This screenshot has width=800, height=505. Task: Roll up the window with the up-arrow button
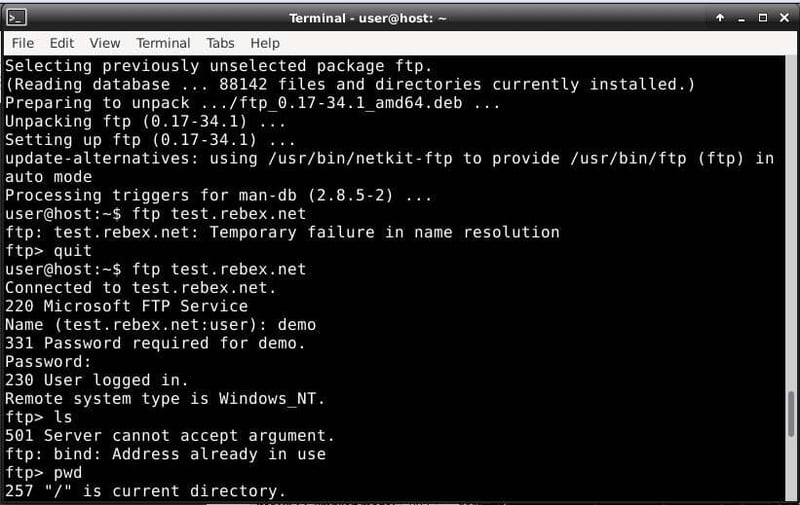tap(720, 18)
